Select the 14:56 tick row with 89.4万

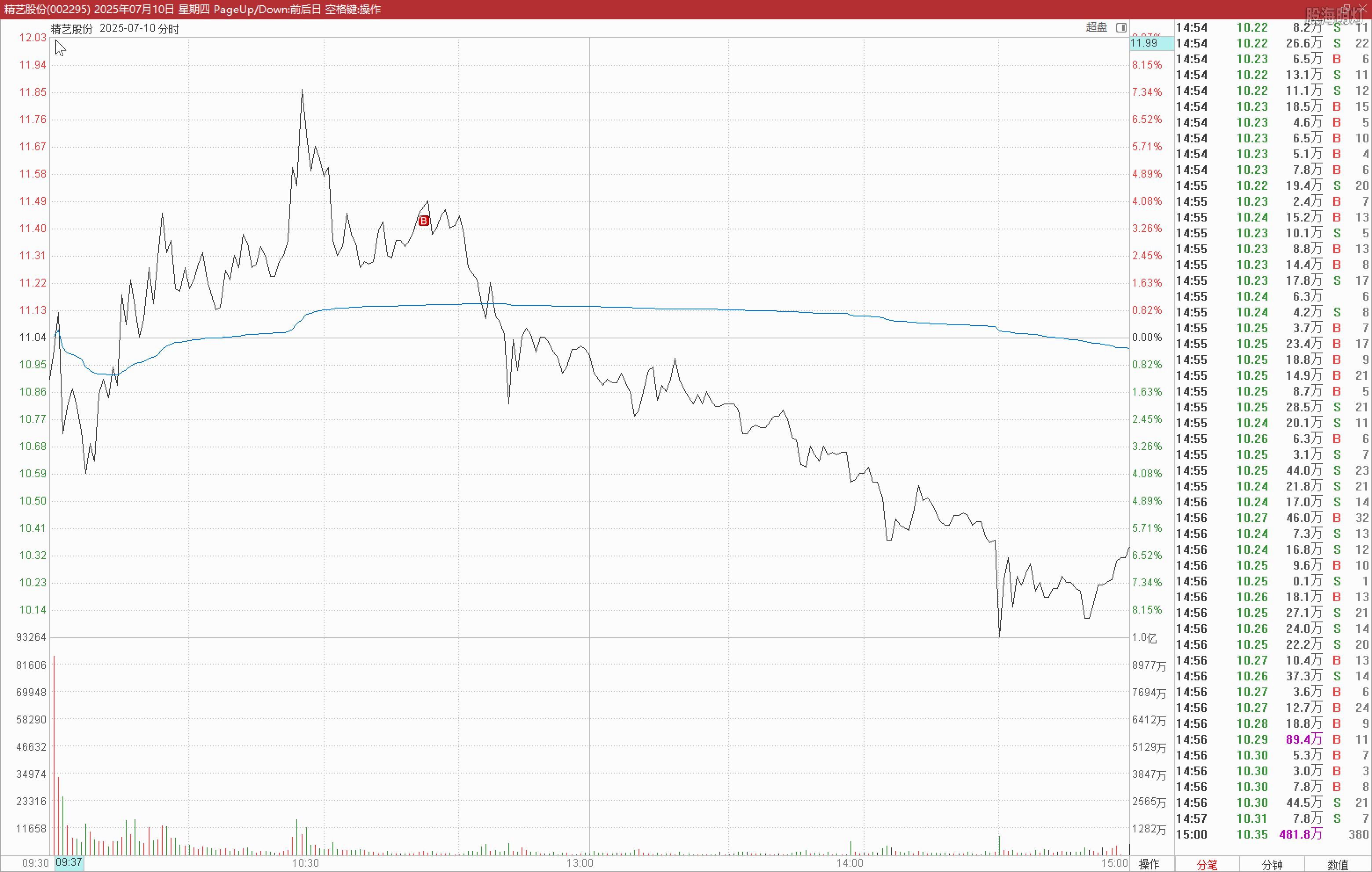click(x=1272, y=739)
